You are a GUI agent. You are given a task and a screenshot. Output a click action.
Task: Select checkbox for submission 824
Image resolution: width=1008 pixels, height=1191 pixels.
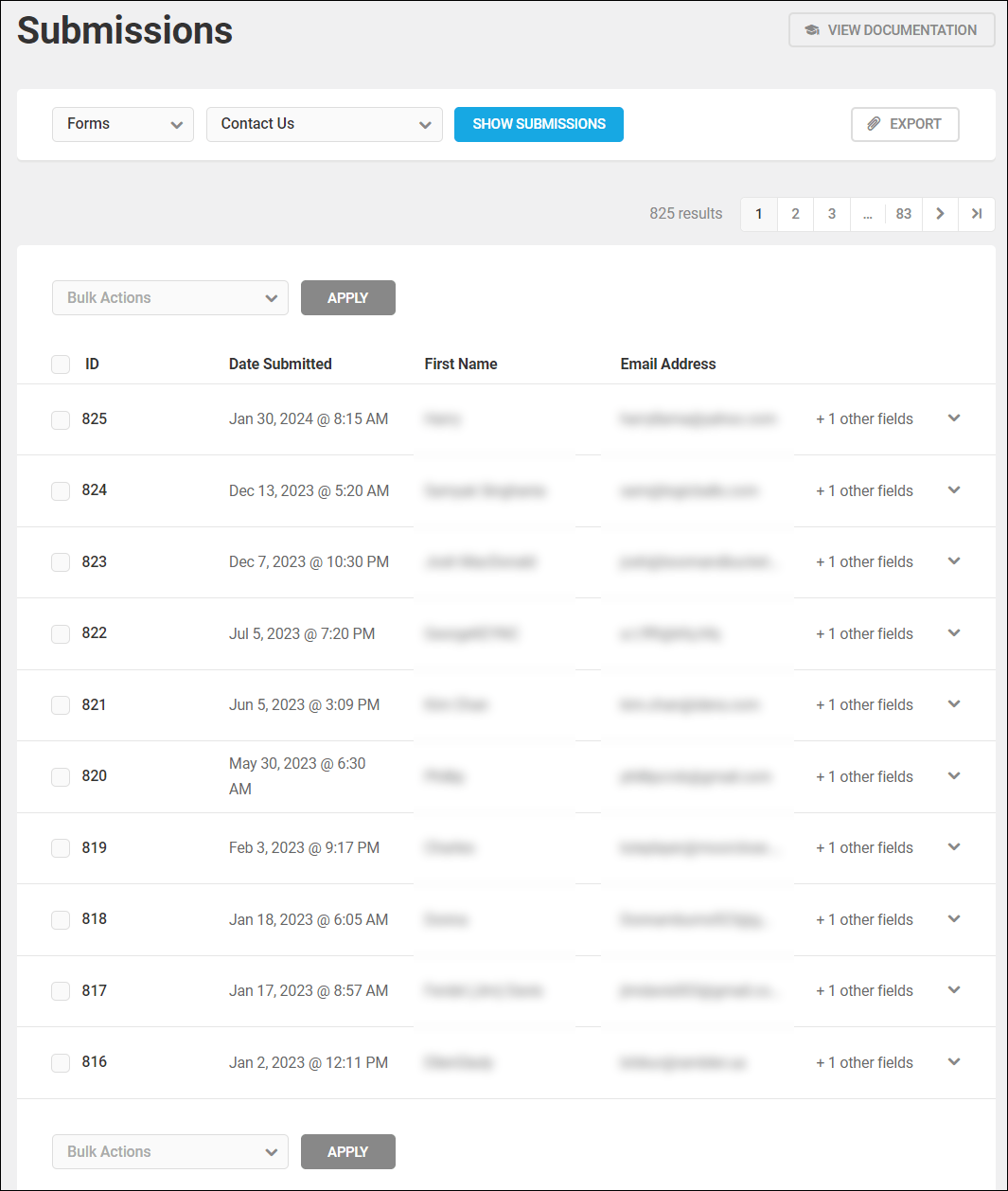[61, 491]
